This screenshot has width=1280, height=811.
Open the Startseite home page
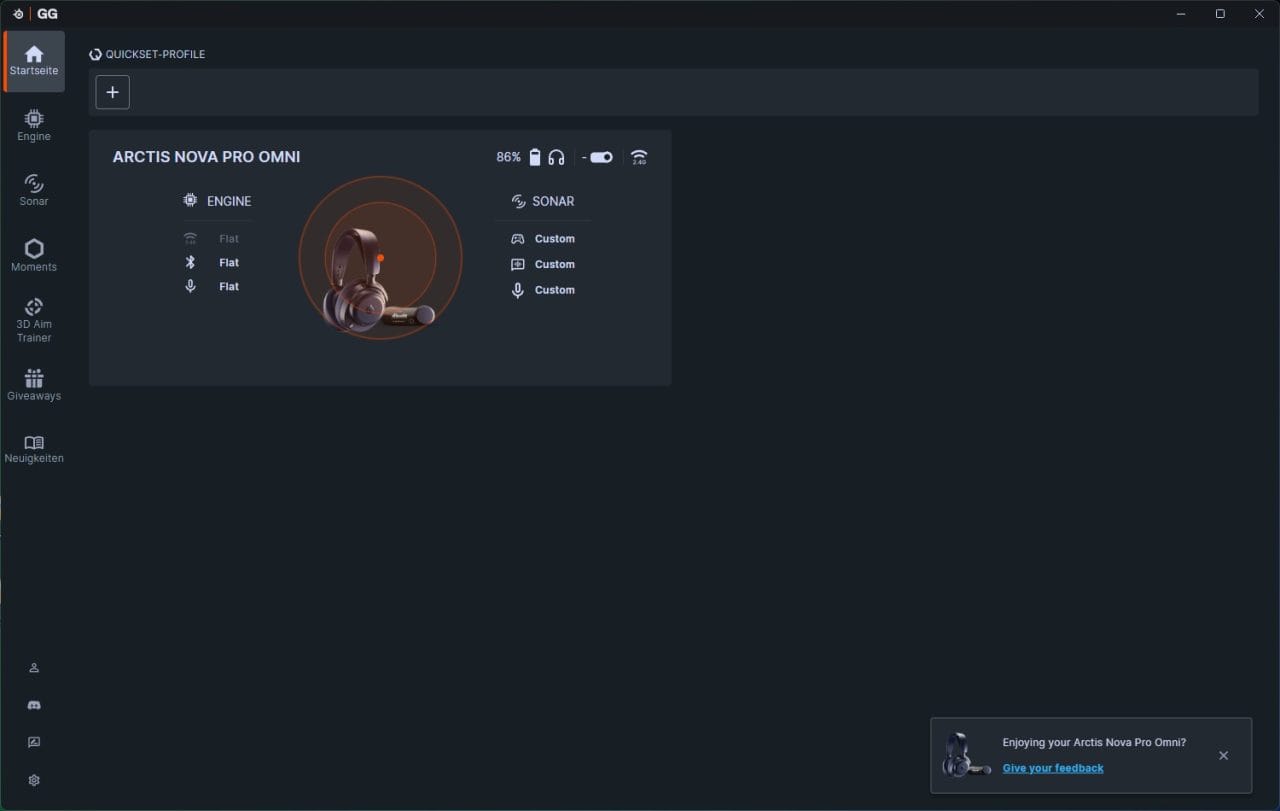tap(34, 61)
